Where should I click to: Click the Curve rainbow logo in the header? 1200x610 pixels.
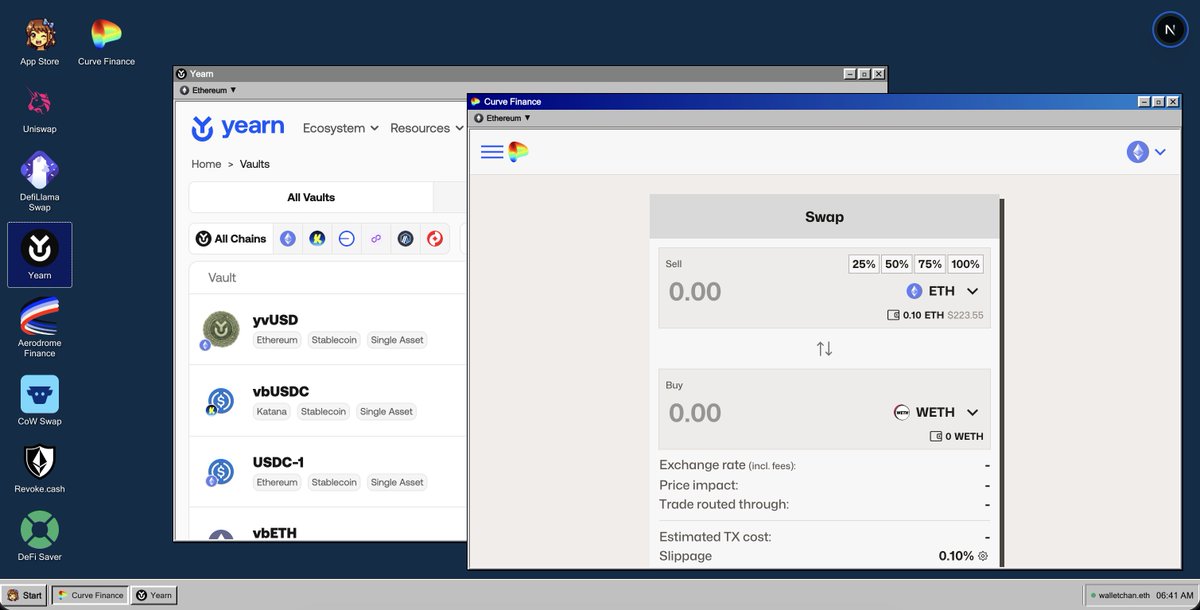[518, 152]
